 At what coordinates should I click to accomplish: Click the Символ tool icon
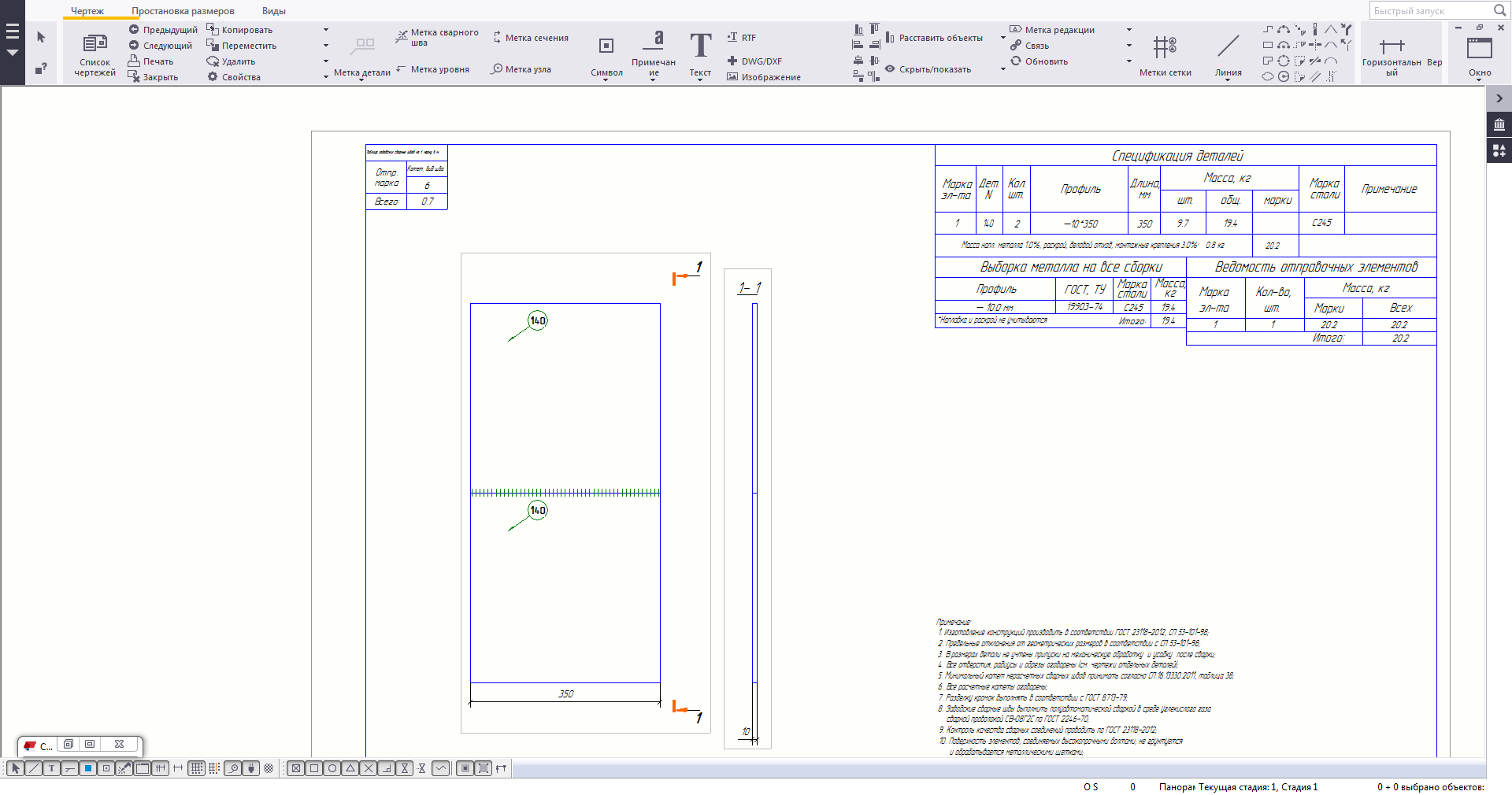coord(606,46)
